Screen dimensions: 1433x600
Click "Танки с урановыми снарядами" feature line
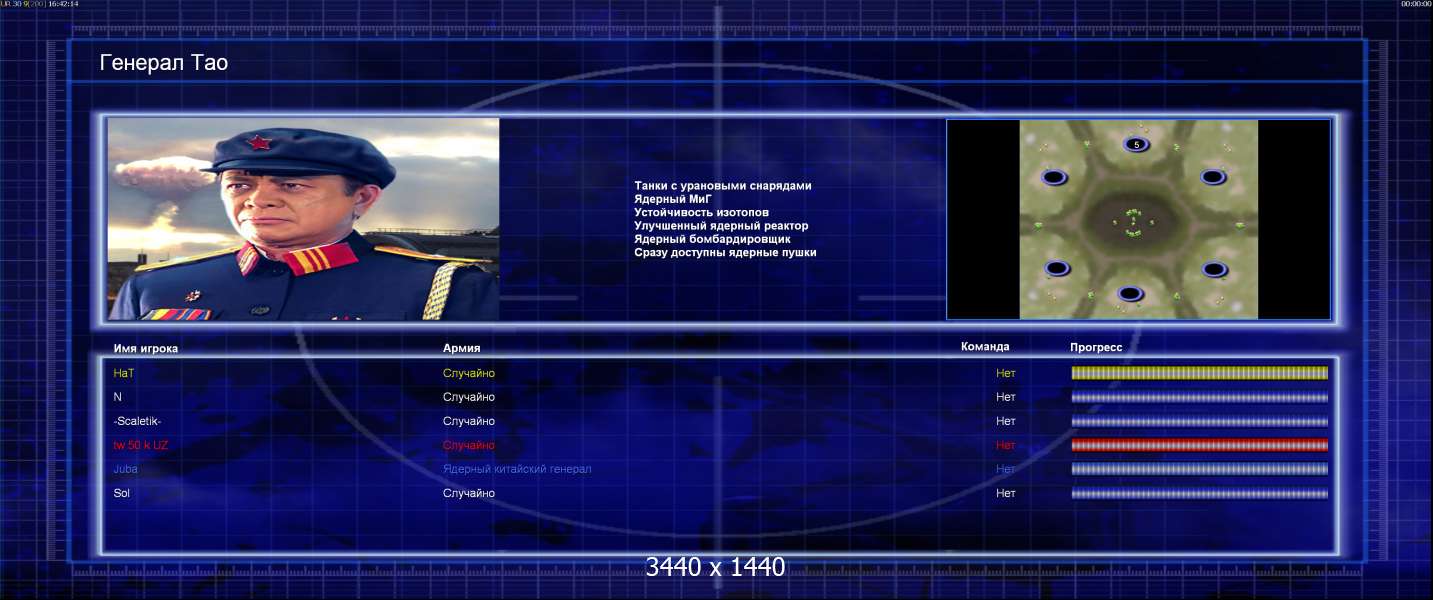point(723,186)
